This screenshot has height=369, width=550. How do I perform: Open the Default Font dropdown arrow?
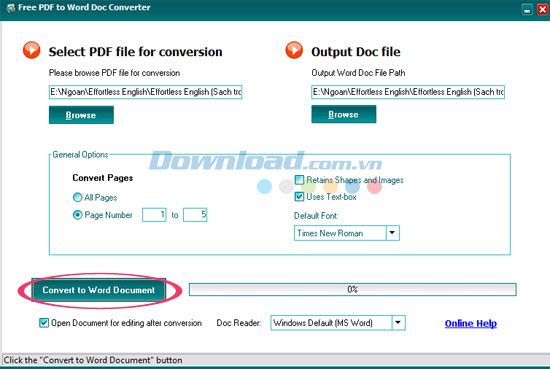[x=393, y=233]
